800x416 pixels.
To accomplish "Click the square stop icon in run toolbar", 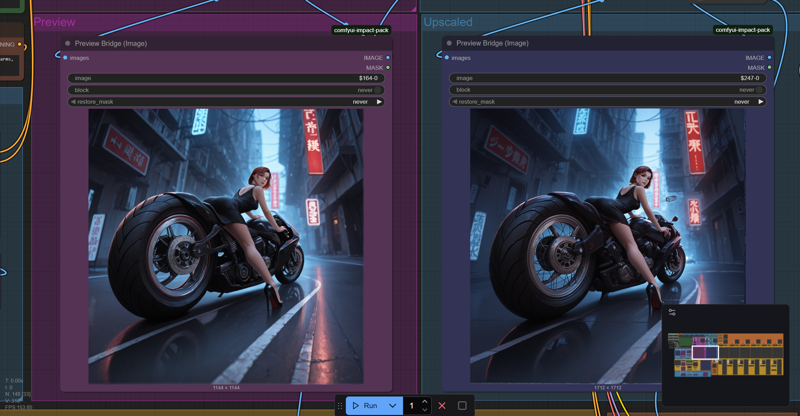I will pos(462,406).
